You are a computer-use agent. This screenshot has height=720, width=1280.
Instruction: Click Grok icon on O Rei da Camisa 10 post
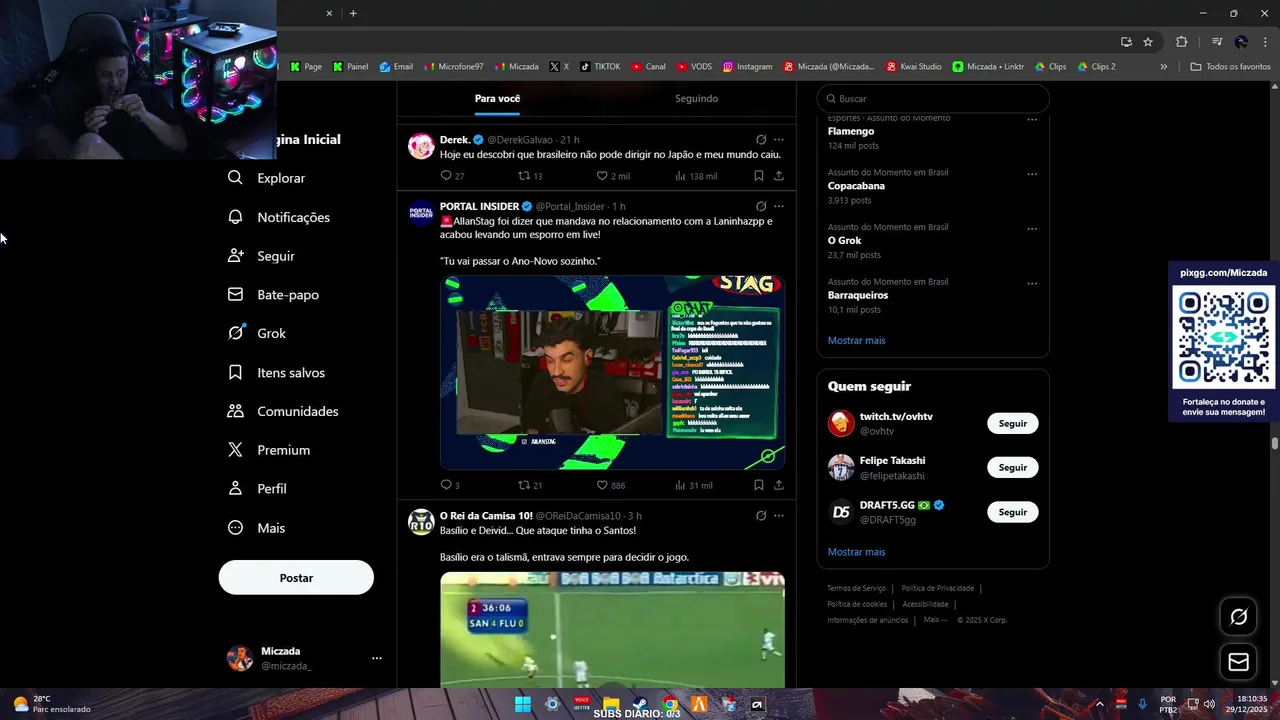pyautogui.click(x=761, y=516)
